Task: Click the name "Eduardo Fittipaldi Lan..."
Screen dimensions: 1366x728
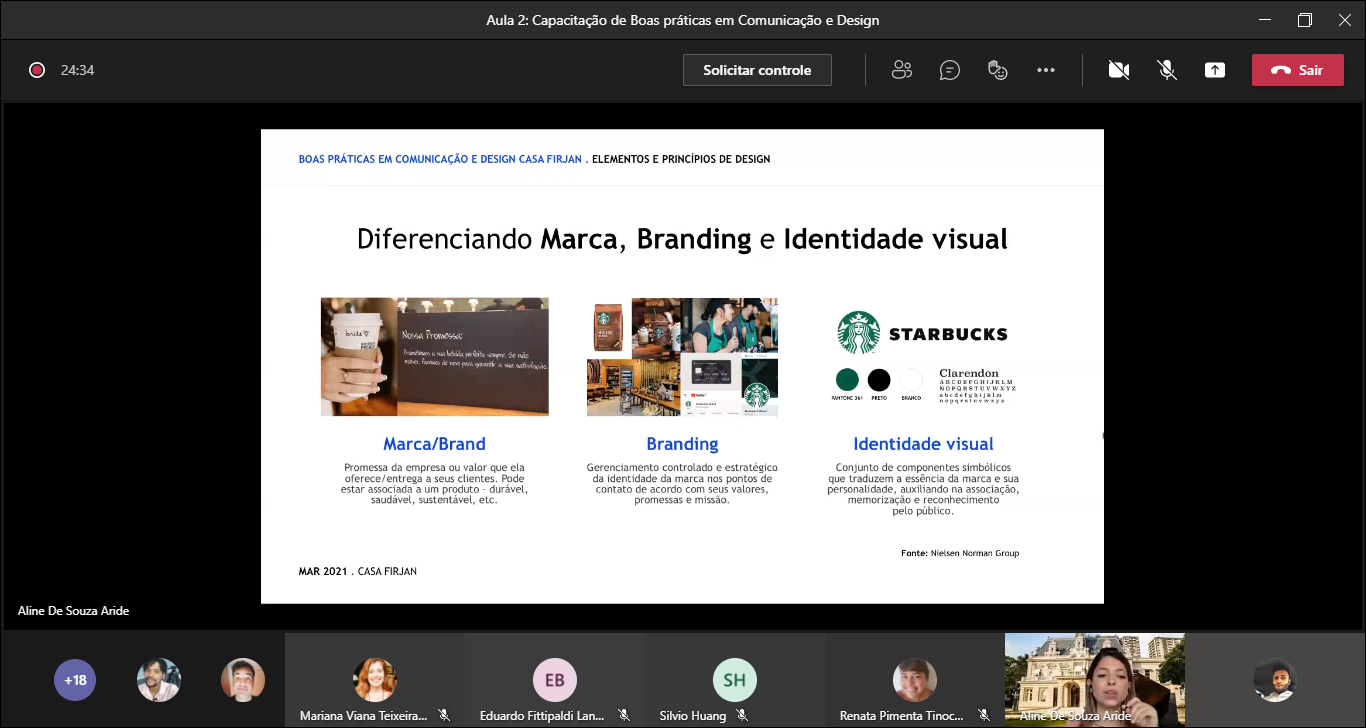Action: [542, 716]
